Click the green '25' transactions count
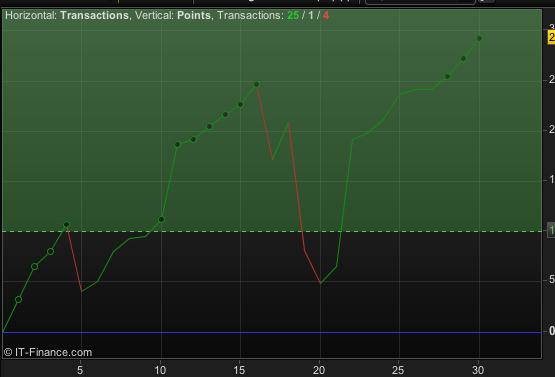The width and height of the screenshot is (555, 377). click(x=293, y=16)
